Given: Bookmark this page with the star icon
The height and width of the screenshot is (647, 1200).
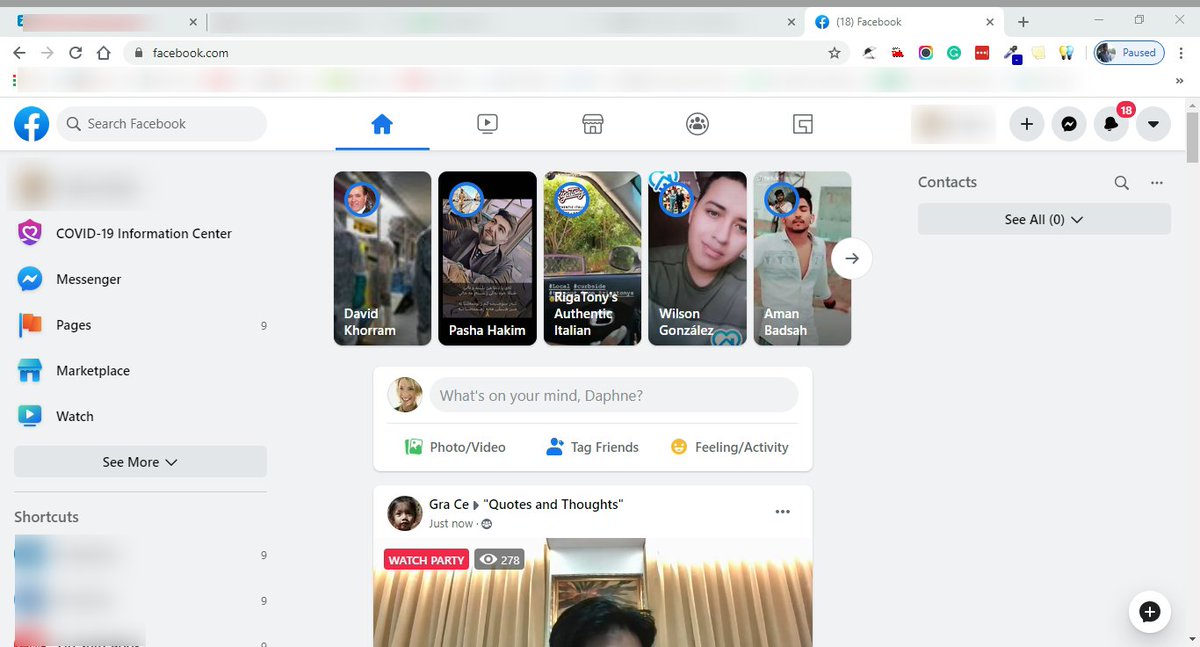Looking at the screenshot, I should tap(834, 53).
